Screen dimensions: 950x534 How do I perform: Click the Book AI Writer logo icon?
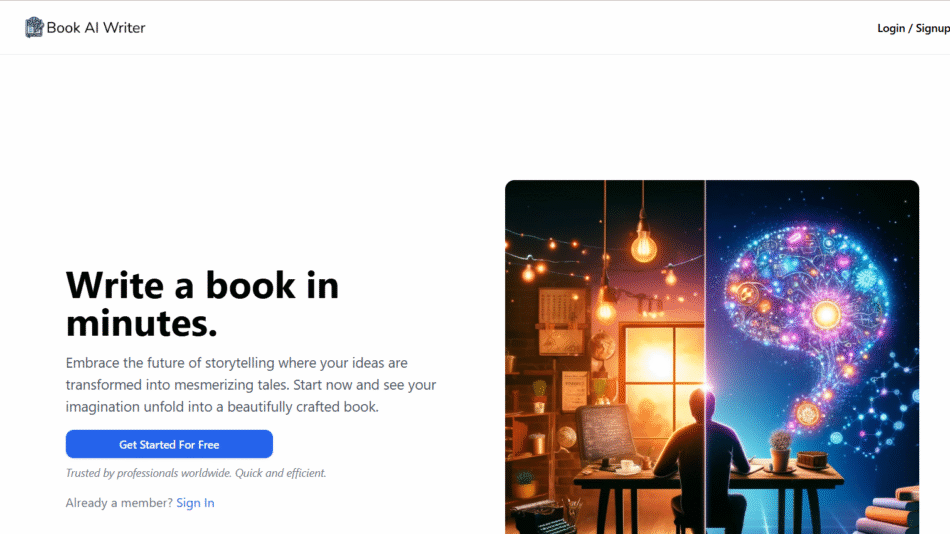(x=34, y=27)
